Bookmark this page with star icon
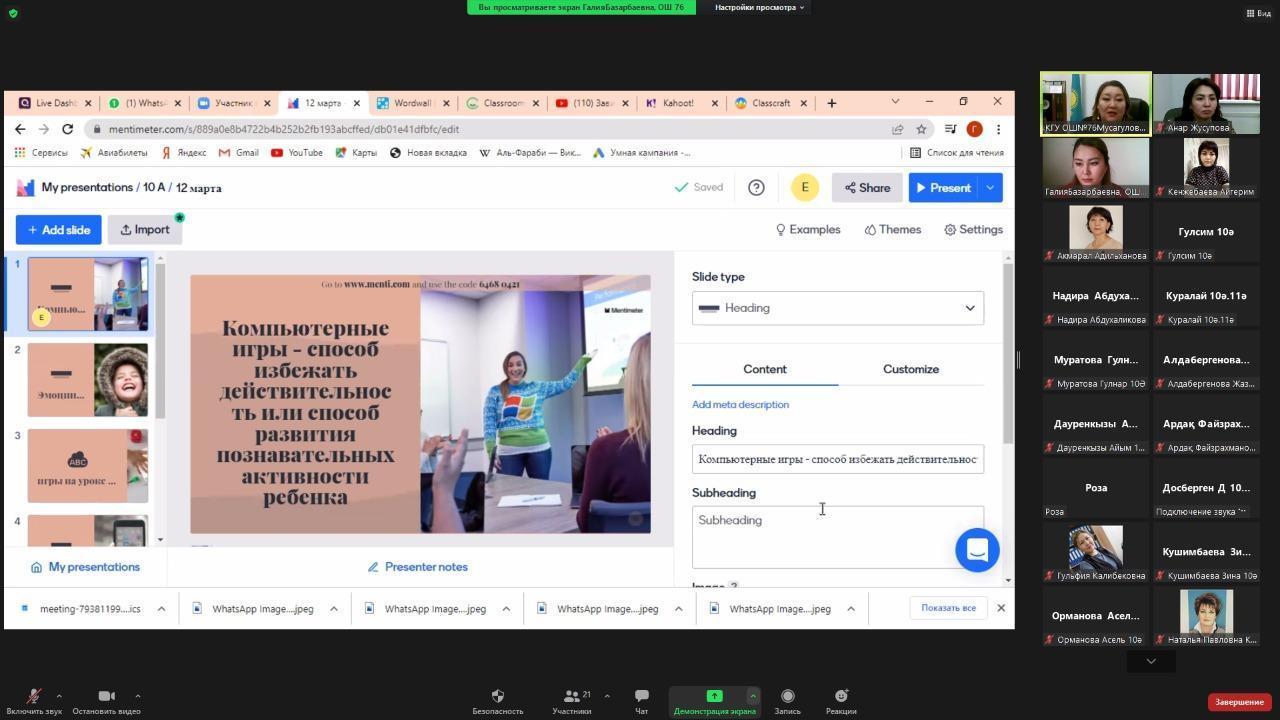This screenshot has height=720, width=1280. 921,129
